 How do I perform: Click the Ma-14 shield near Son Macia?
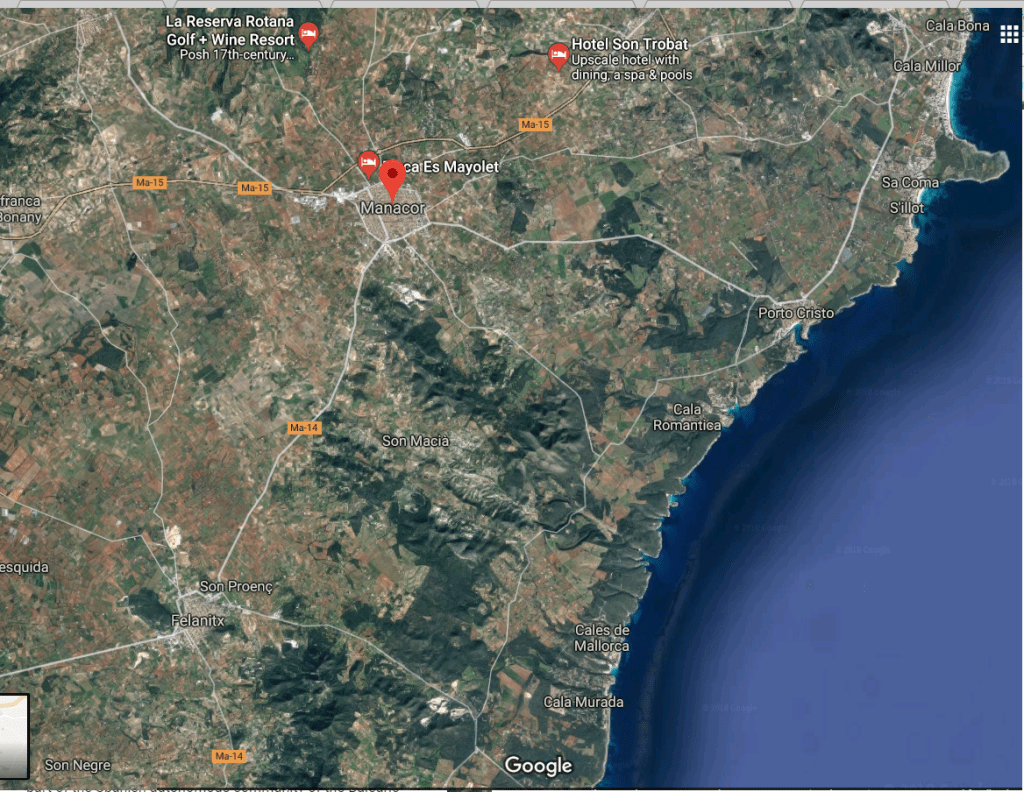(x=303, y=428)
